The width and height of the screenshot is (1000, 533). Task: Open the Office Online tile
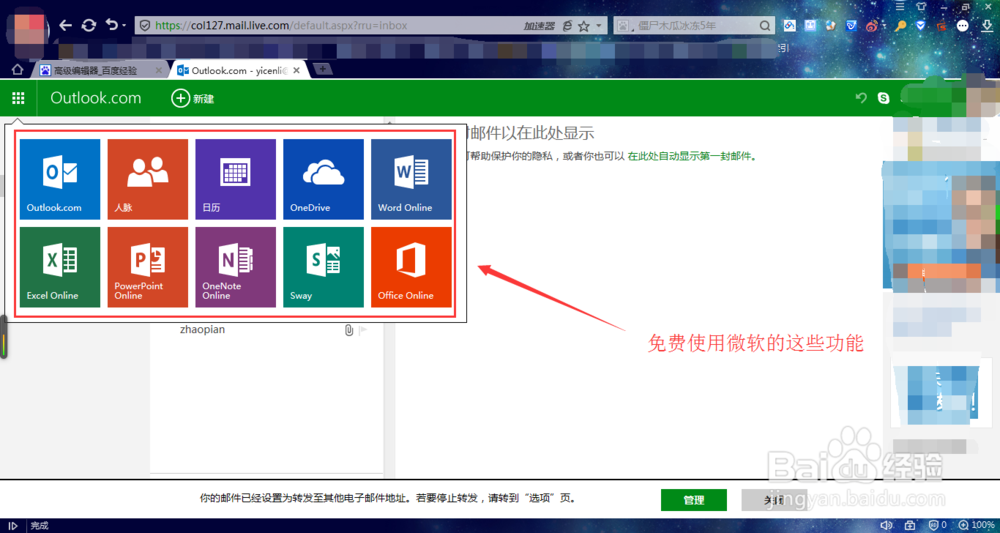pos(411,267)
